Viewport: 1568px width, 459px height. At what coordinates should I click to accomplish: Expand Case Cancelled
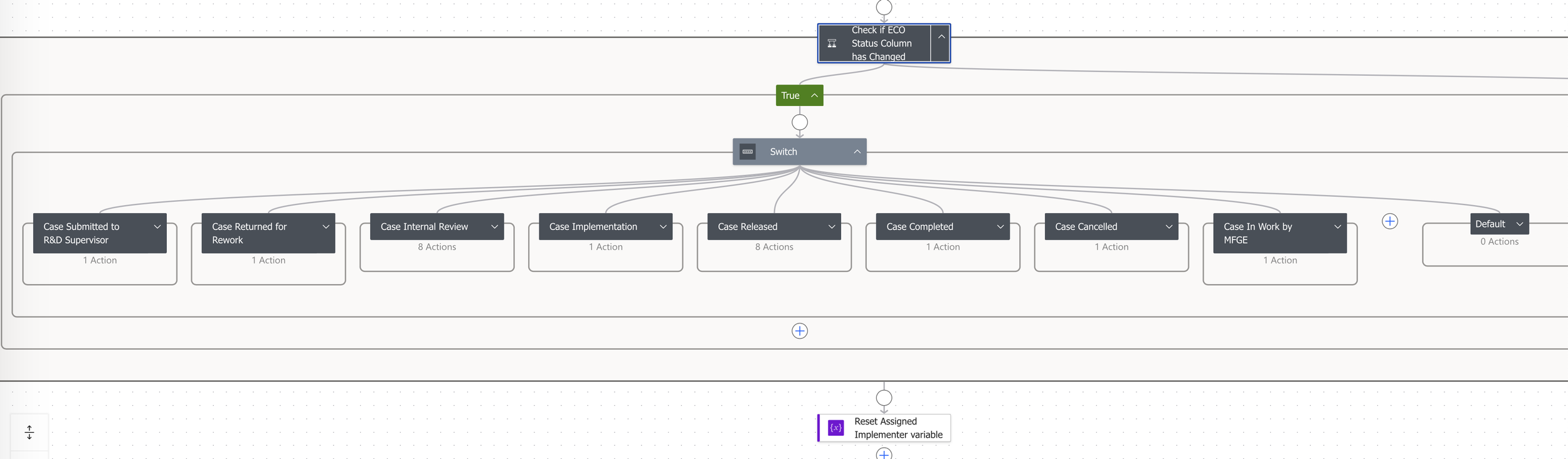(1169, 227)
